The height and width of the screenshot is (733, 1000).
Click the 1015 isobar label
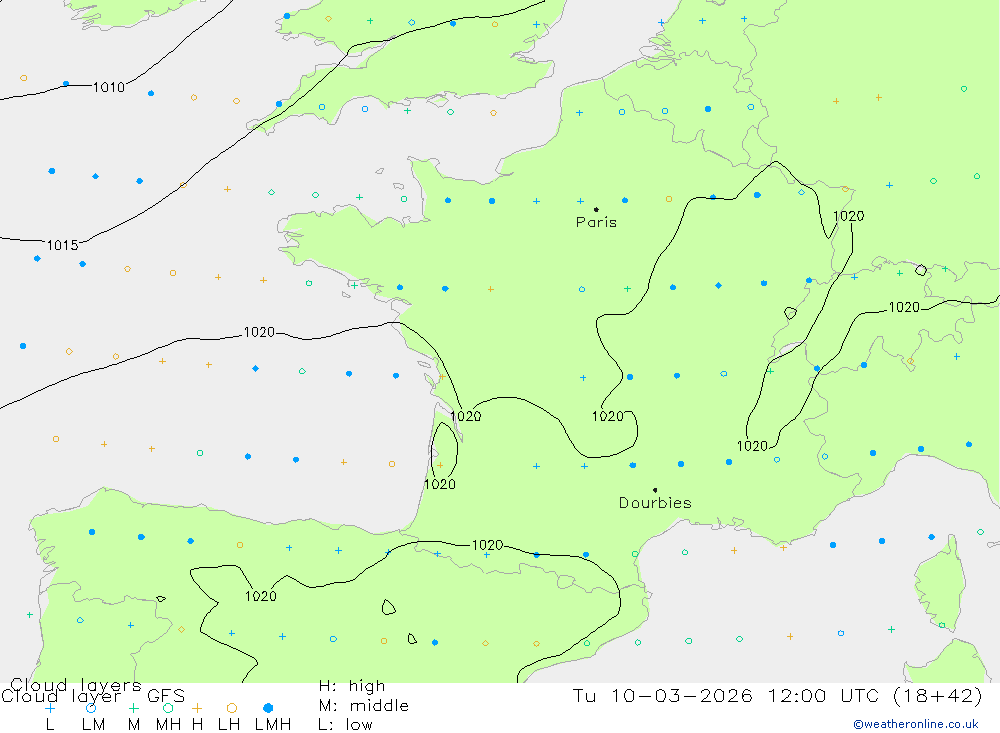[x=62, y=245]
